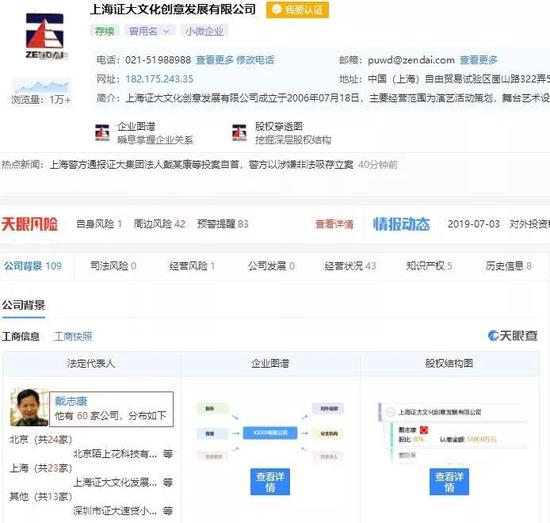Click the Zendai company logo

(x=45, y=36)
